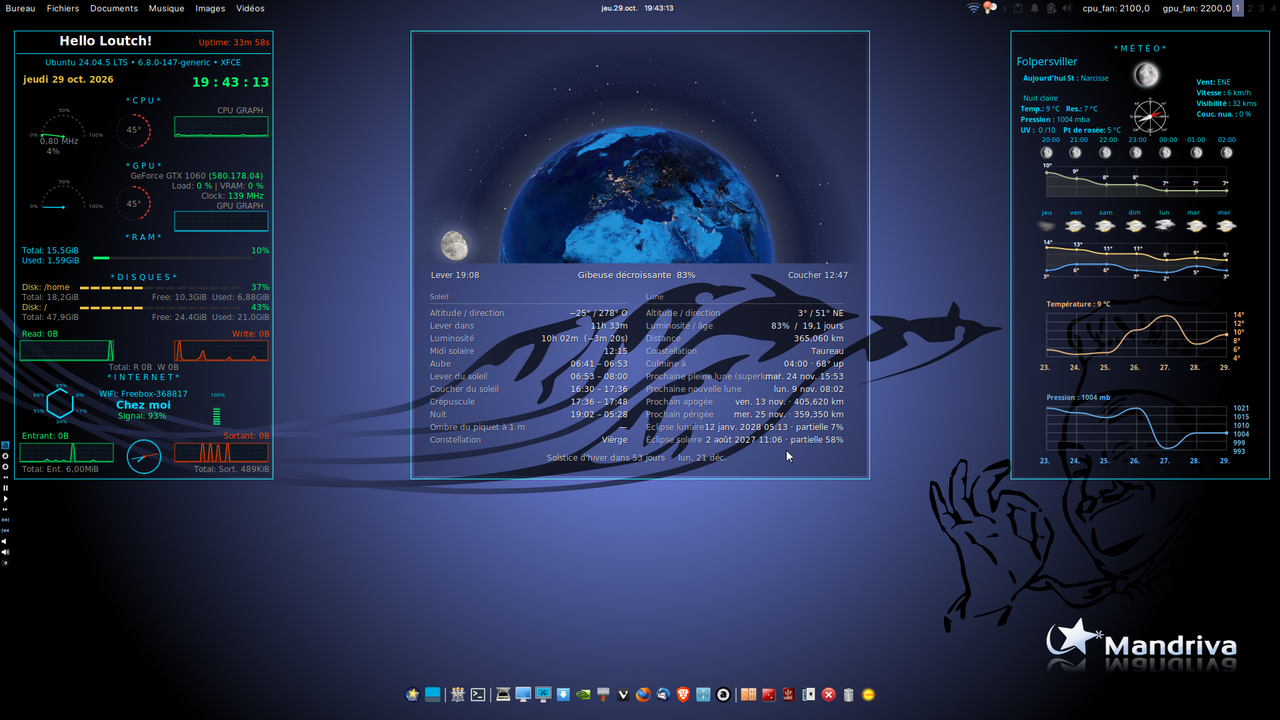Click the "Gibeuse décroissante 83%" moon phase text
The width and height of the screenshot is (1280, 720).
click(636, 275)
